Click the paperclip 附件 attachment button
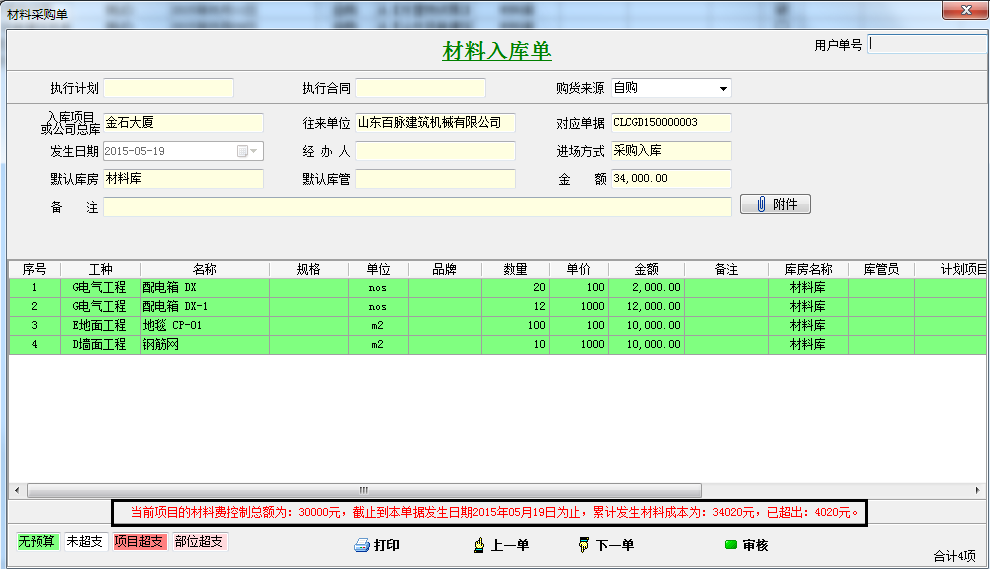Image resolution: width=990 pixels, height=569 pixels. click(775, 204)
